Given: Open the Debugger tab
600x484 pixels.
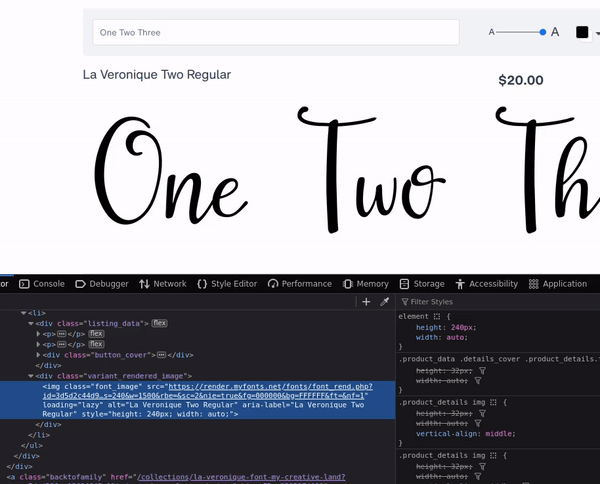Looking at the screenshot, I should pos(102,284).
